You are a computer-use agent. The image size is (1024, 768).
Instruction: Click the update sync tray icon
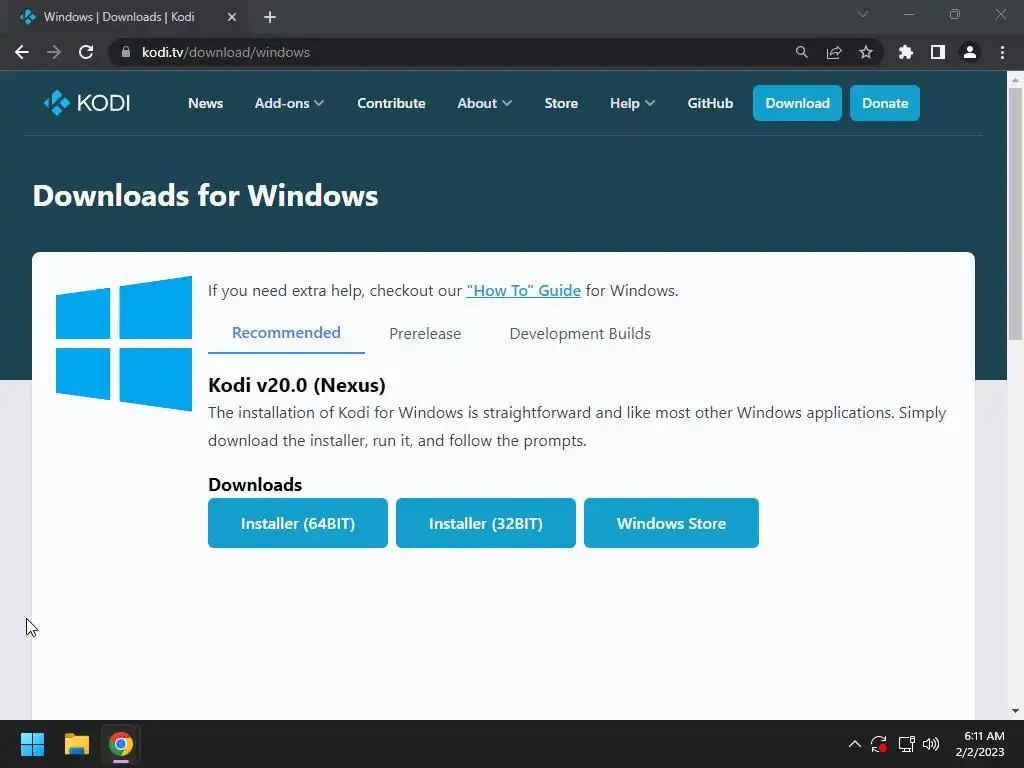879,744
